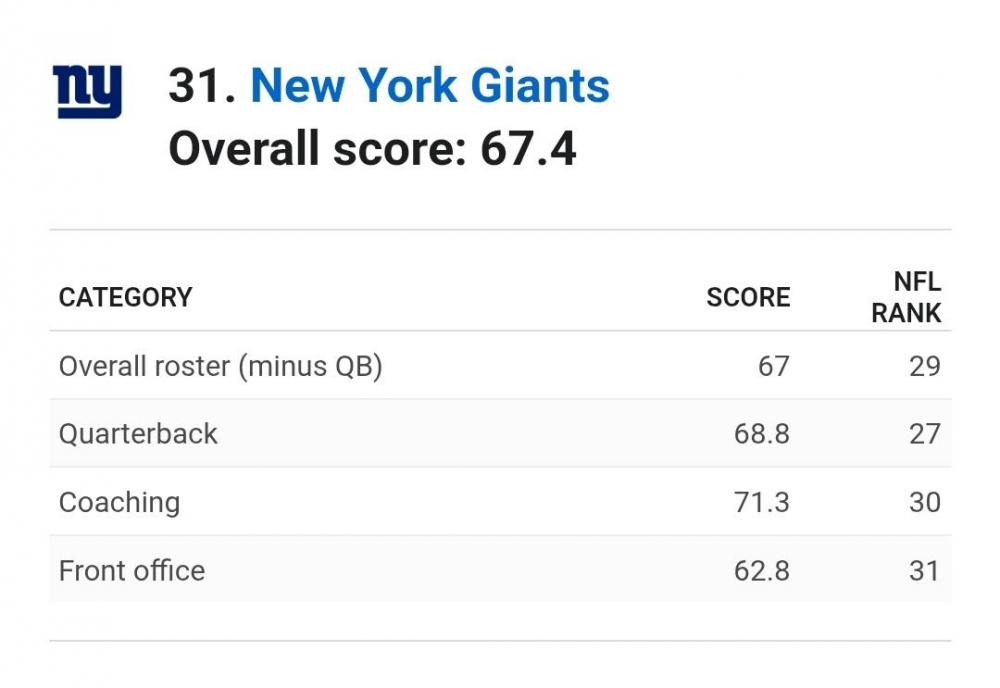Open the New York Giants team link
Viewport: 1000px width, 688px height.
(429, 86)
